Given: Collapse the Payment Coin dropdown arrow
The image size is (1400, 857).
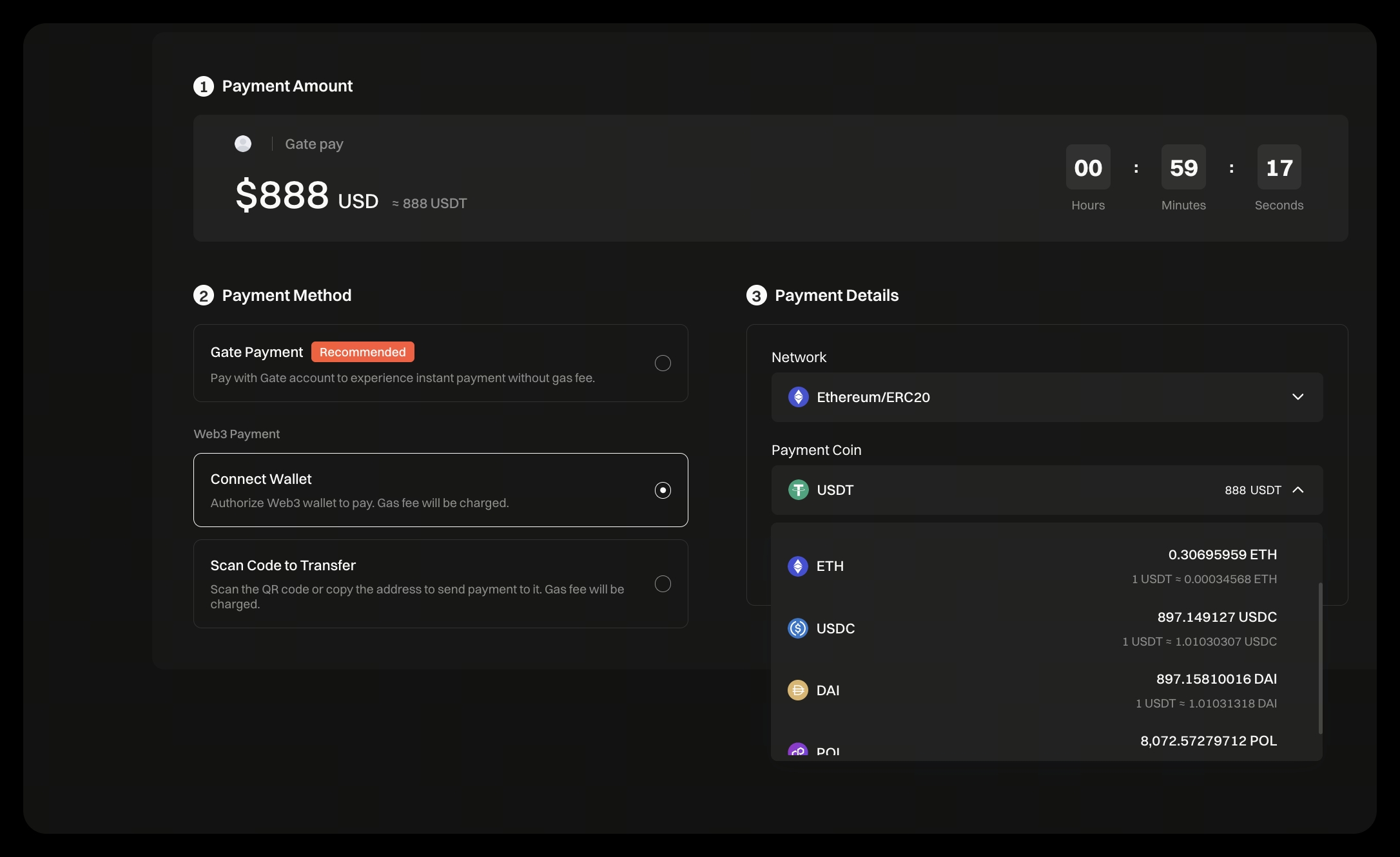Looking at the screenshot, I should click(1298, 490).
